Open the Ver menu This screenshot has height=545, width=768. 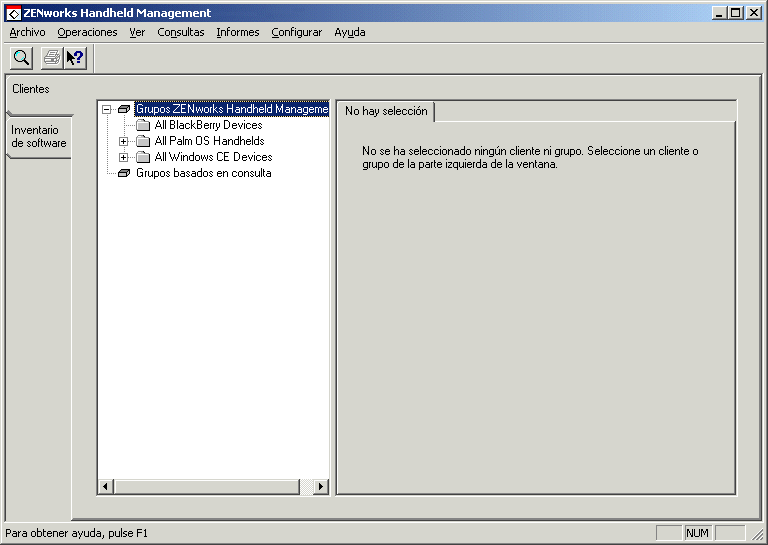pos(137,32)
